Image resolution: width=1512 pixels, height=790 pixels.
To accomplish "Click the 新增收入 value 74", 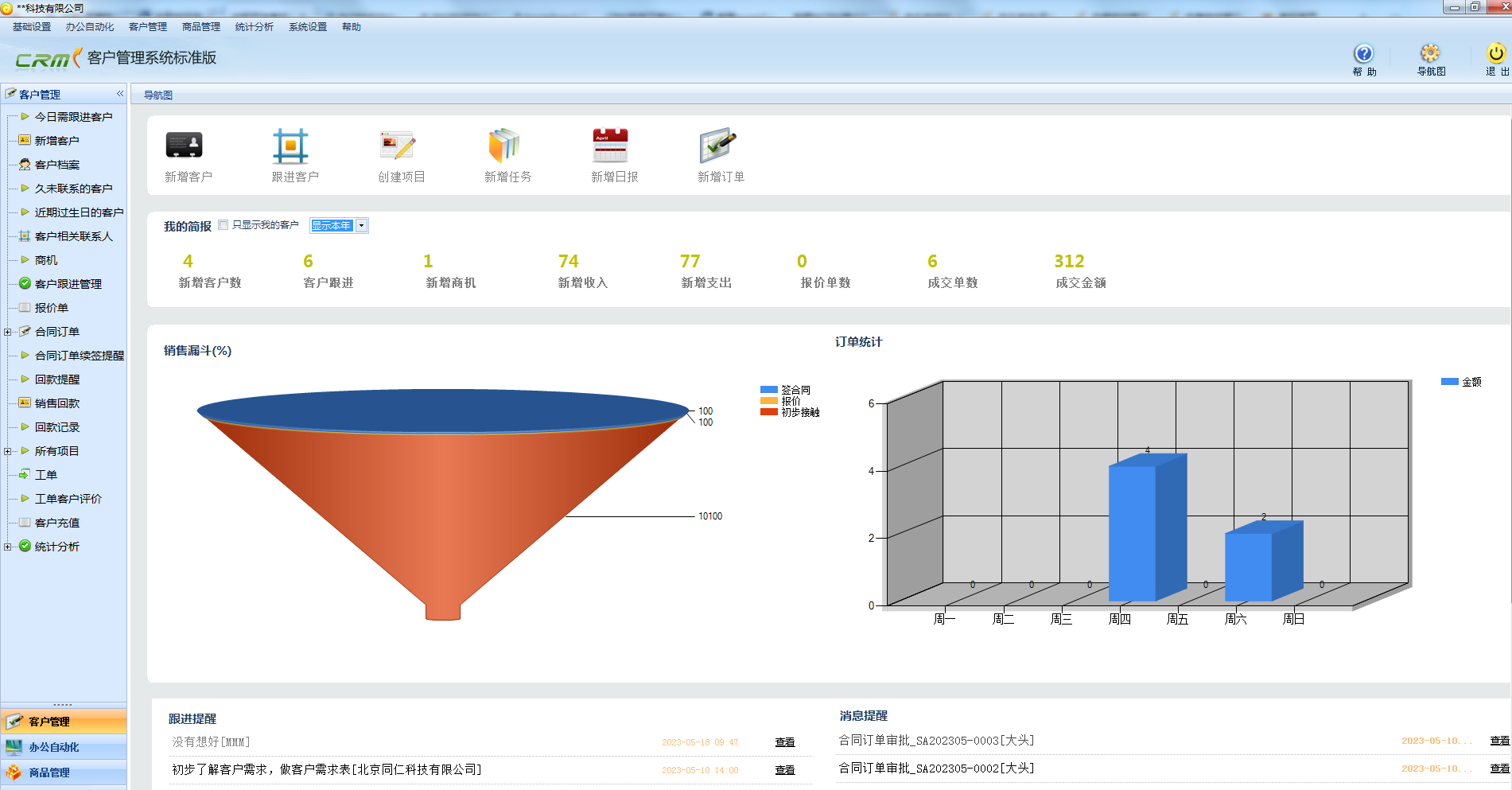I will pyautogui.click(x=569, y=261).
